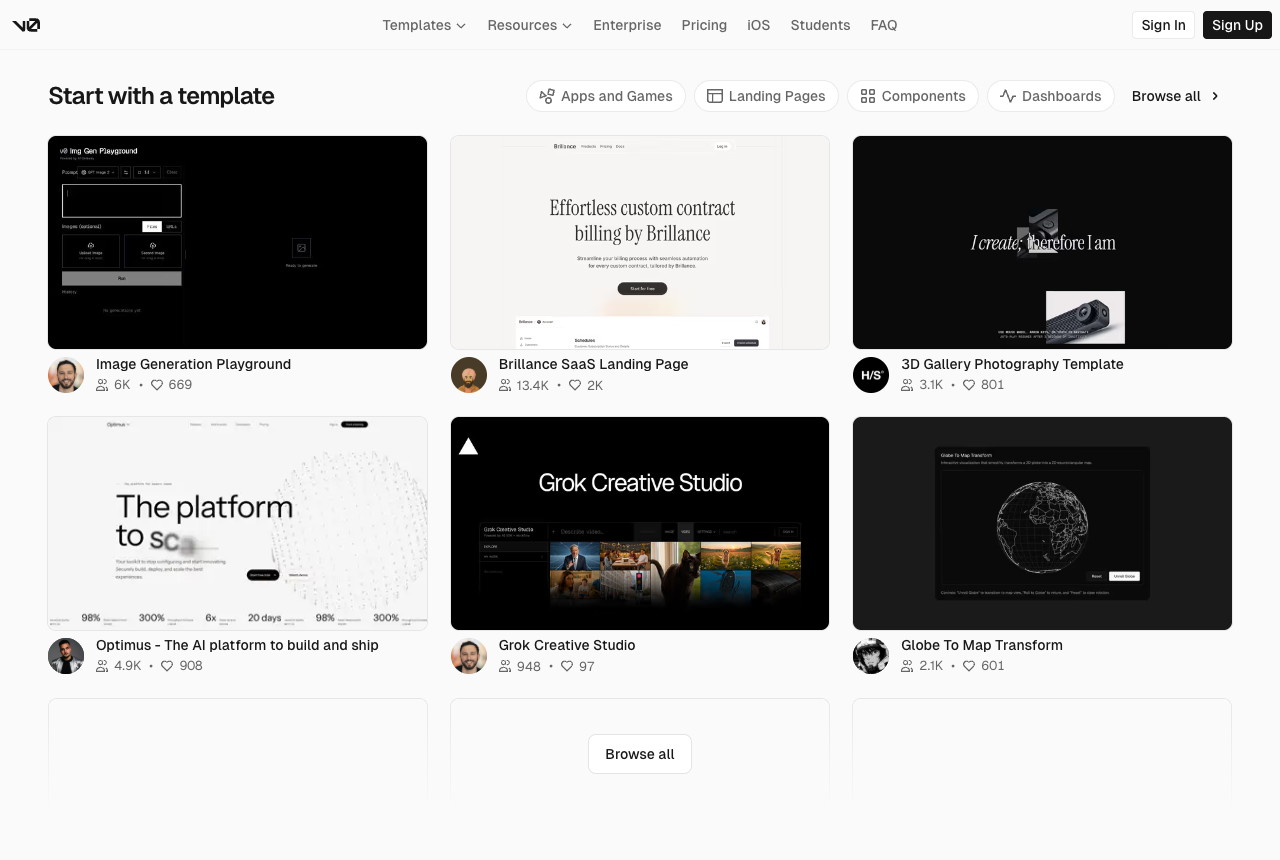Click the Grok Creative Studio author avatar
This screenshot has width=1280, height=860.
(469, 656)
